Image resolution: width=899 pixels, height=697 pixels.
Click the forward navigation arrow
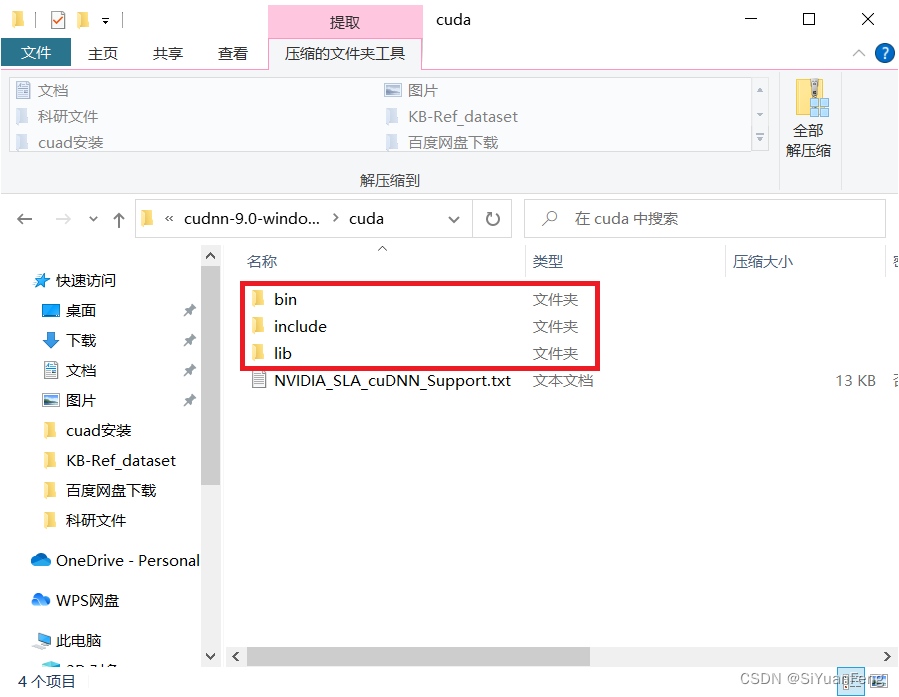pyautogui.click(x=63, y=219)
